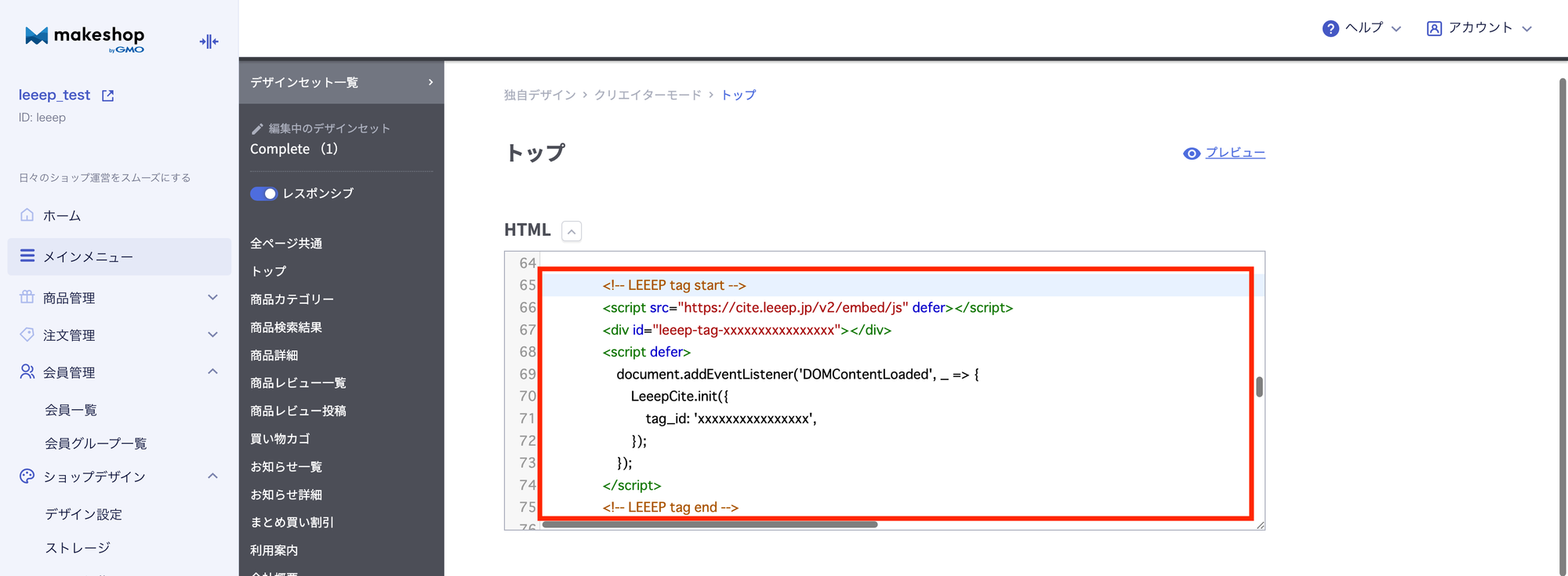Go to クリエイターモード breadcrumb
This screenshot has height=576, width=1568.
tap(648, 95)
